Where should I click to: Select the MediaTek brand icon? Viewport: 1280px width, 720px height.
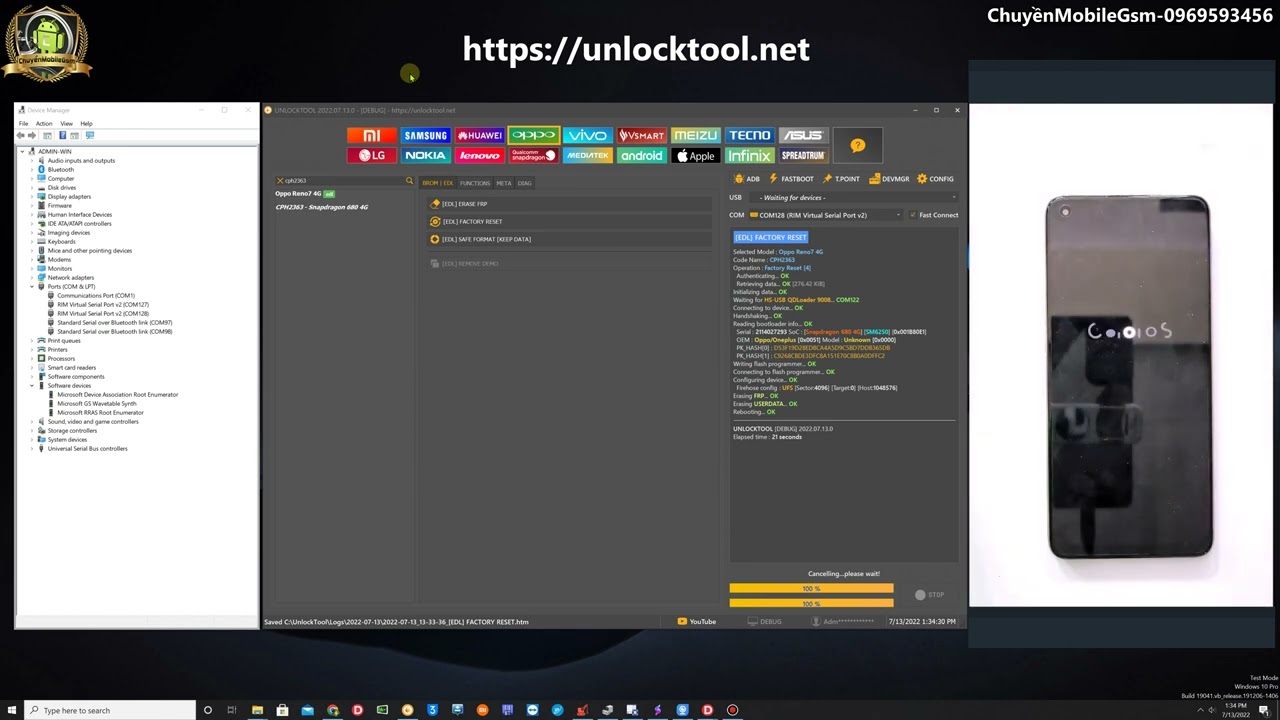[x=587, y=155]
